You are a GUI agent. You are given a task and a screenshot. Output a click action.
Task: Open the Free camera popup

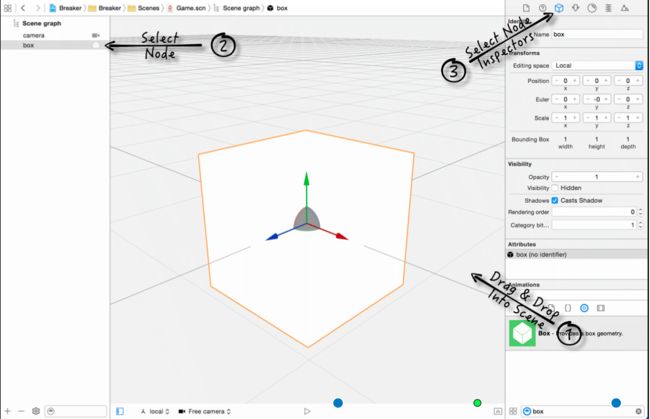(x=204, y=411)
